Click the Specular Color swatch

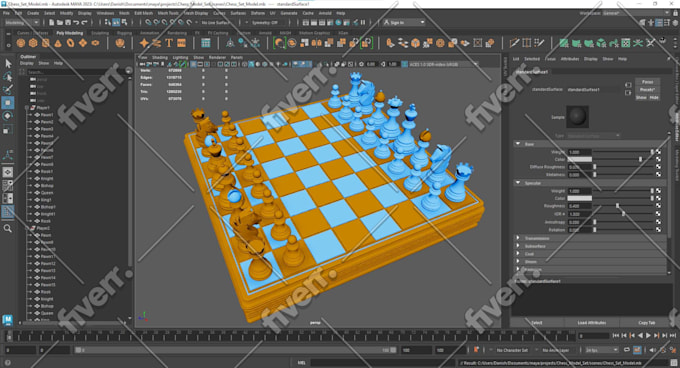579,199
